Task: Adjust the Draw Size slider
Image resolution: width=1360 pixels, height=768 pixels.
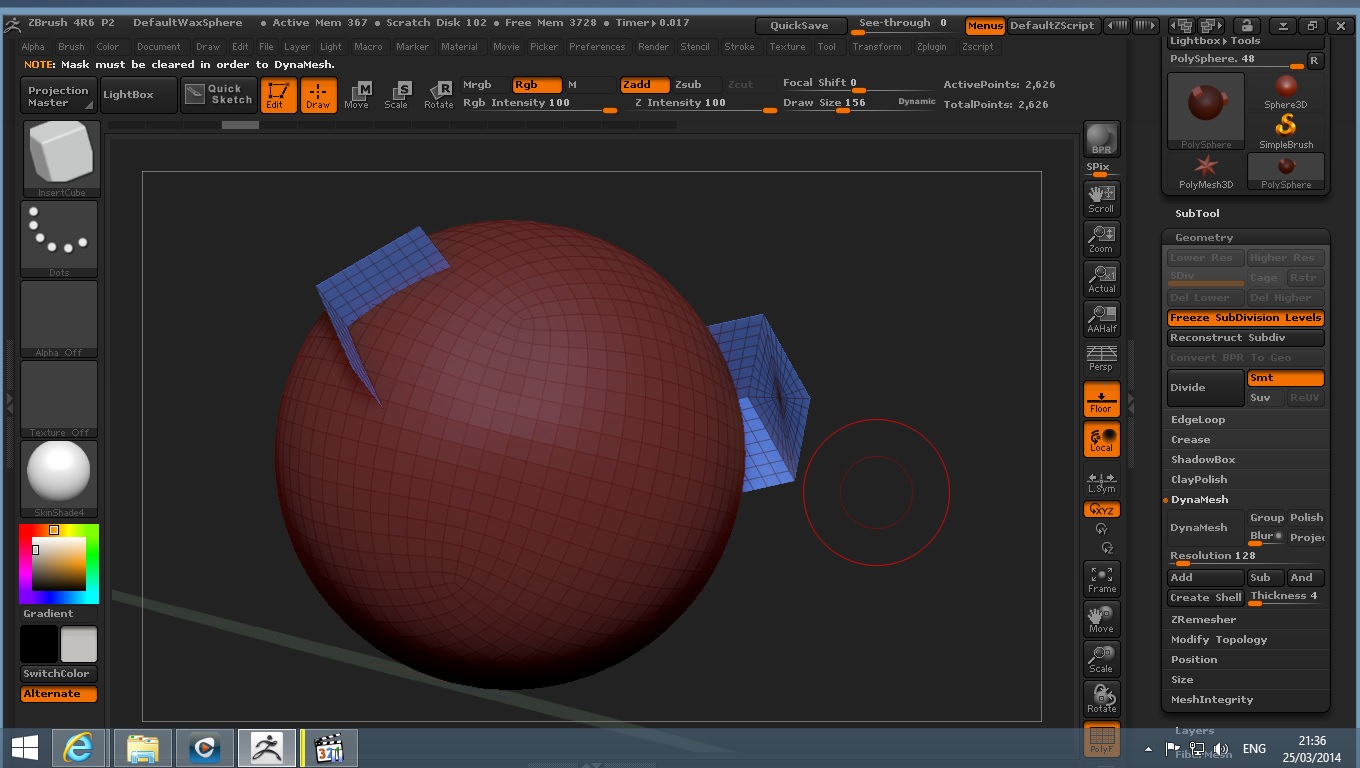Action: [858, 104]
